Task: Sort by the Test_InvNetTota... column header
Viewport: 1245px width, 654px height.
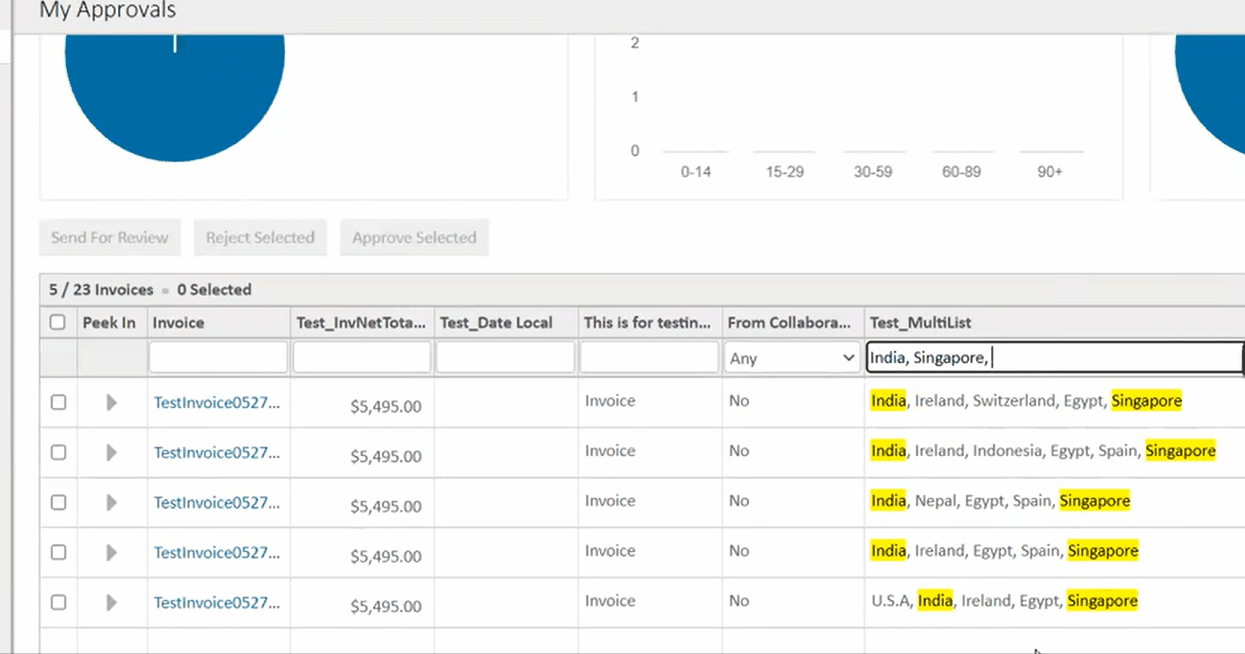Action: (361, 322)
